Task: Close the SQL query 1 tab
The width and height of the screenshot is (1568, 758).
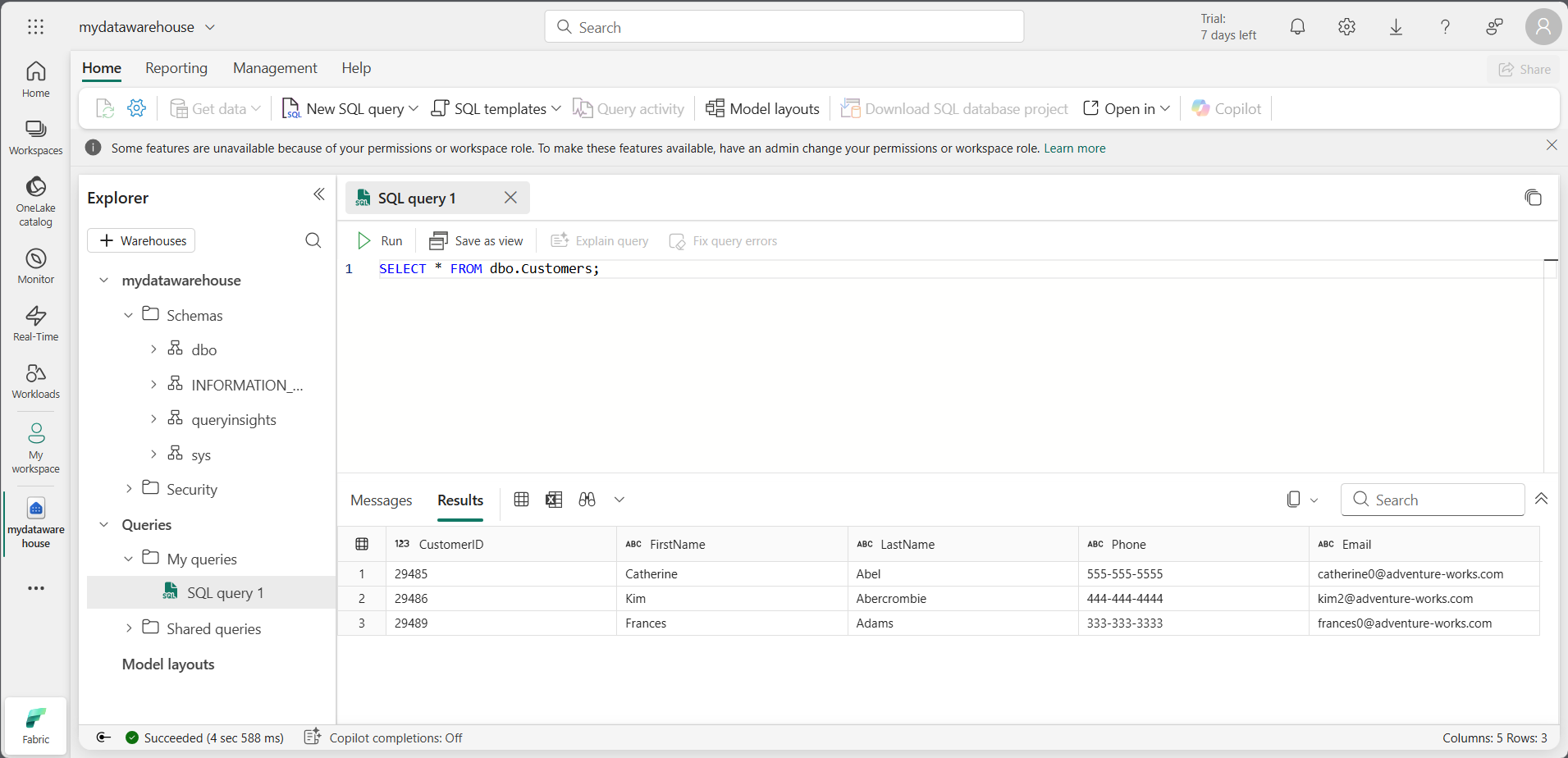Action: (x=510, y=198)
